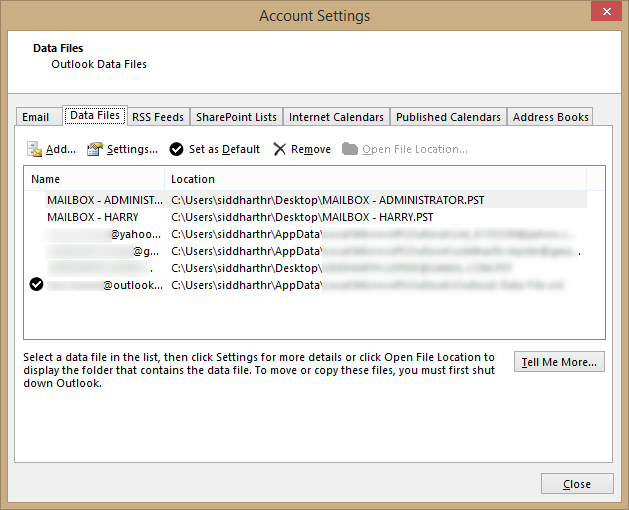Viewport: 629px width, 510px height.
Task: Open the Internet Calendars tab
Action: click(336, 117)
